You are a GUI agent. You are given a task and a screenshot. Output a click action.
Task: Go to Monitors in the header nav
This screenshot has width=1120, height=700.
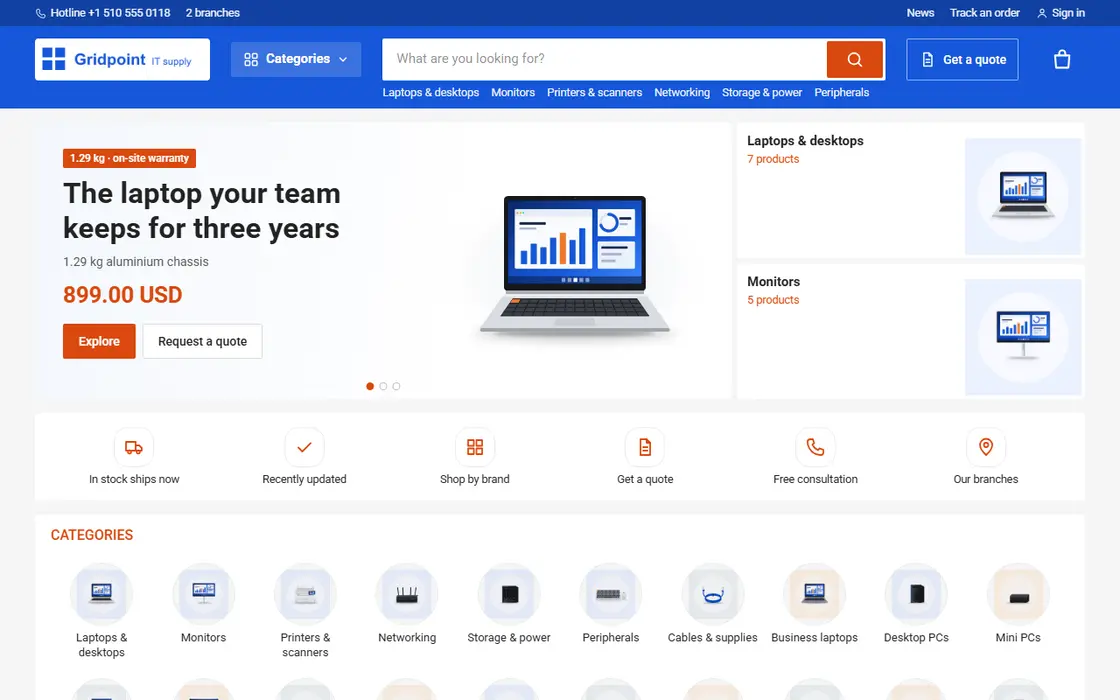coord(513,92)
